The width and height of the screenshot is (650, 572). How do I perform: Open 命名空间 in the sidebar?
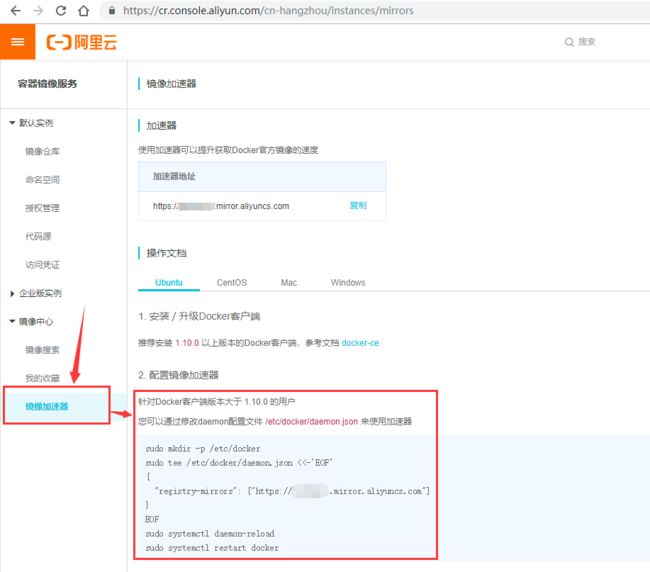click(42, 179)
